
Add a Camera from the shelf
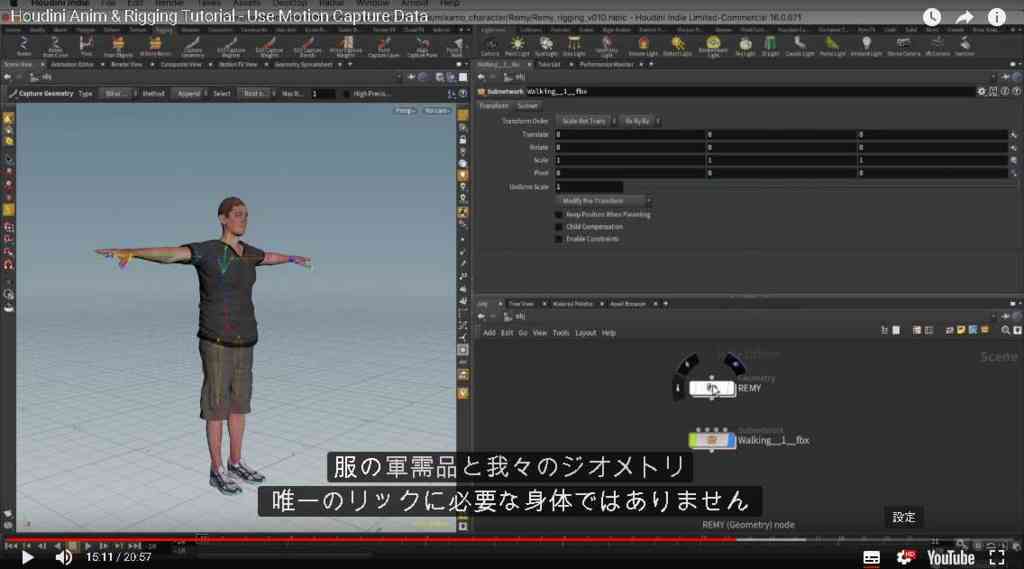489,46
